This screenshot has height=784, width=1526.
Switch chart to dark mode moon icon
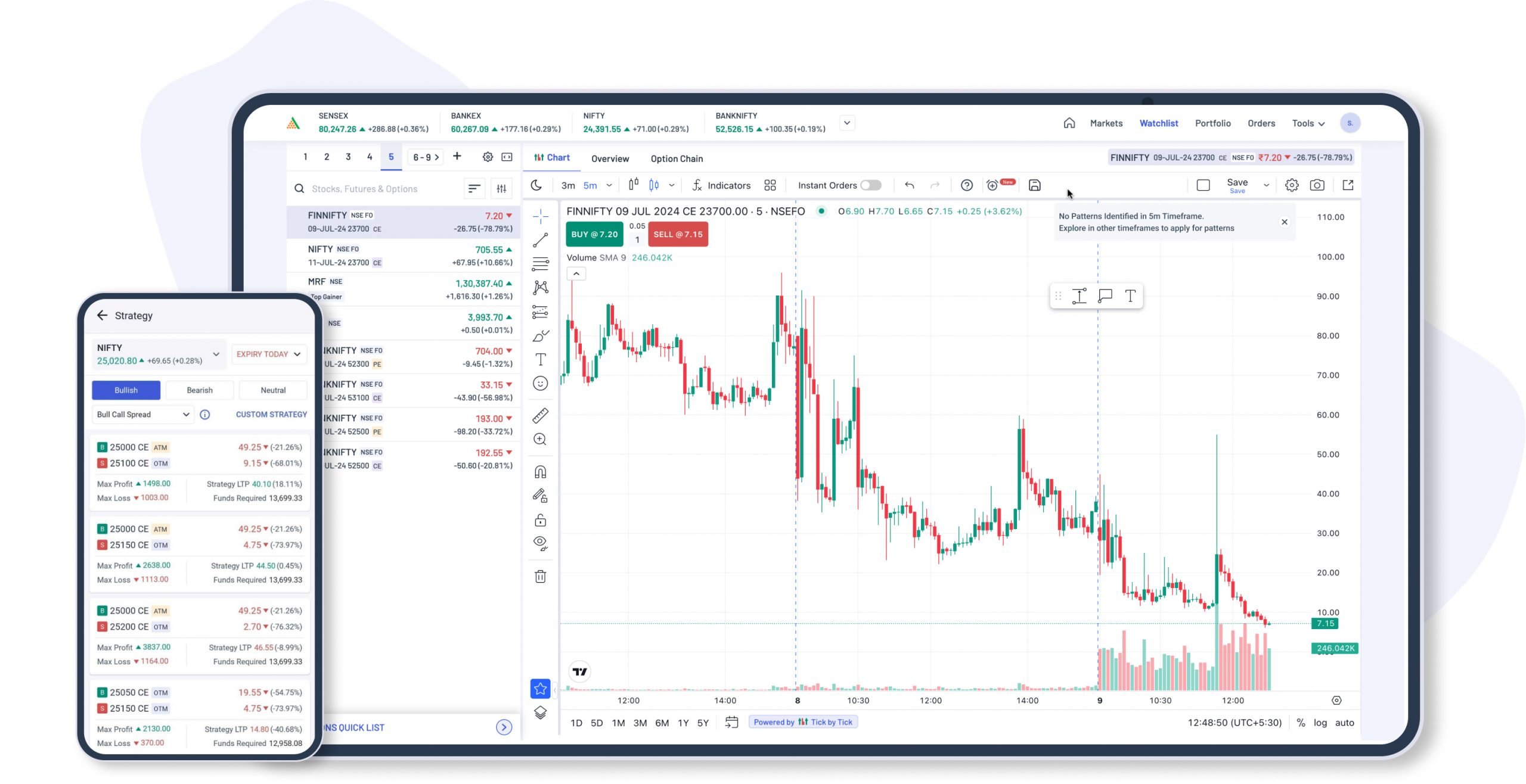click(x=536, y=185)
